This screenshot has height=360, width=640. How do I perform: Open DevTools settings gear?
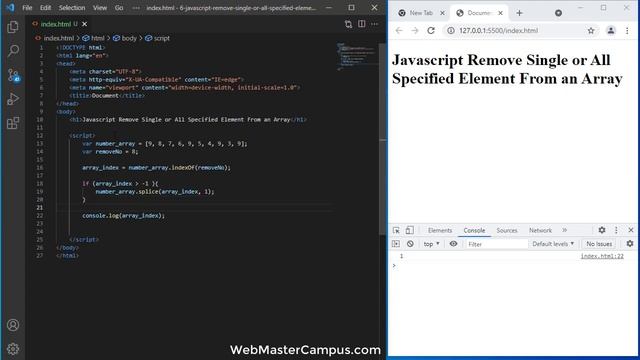[602, 230]
